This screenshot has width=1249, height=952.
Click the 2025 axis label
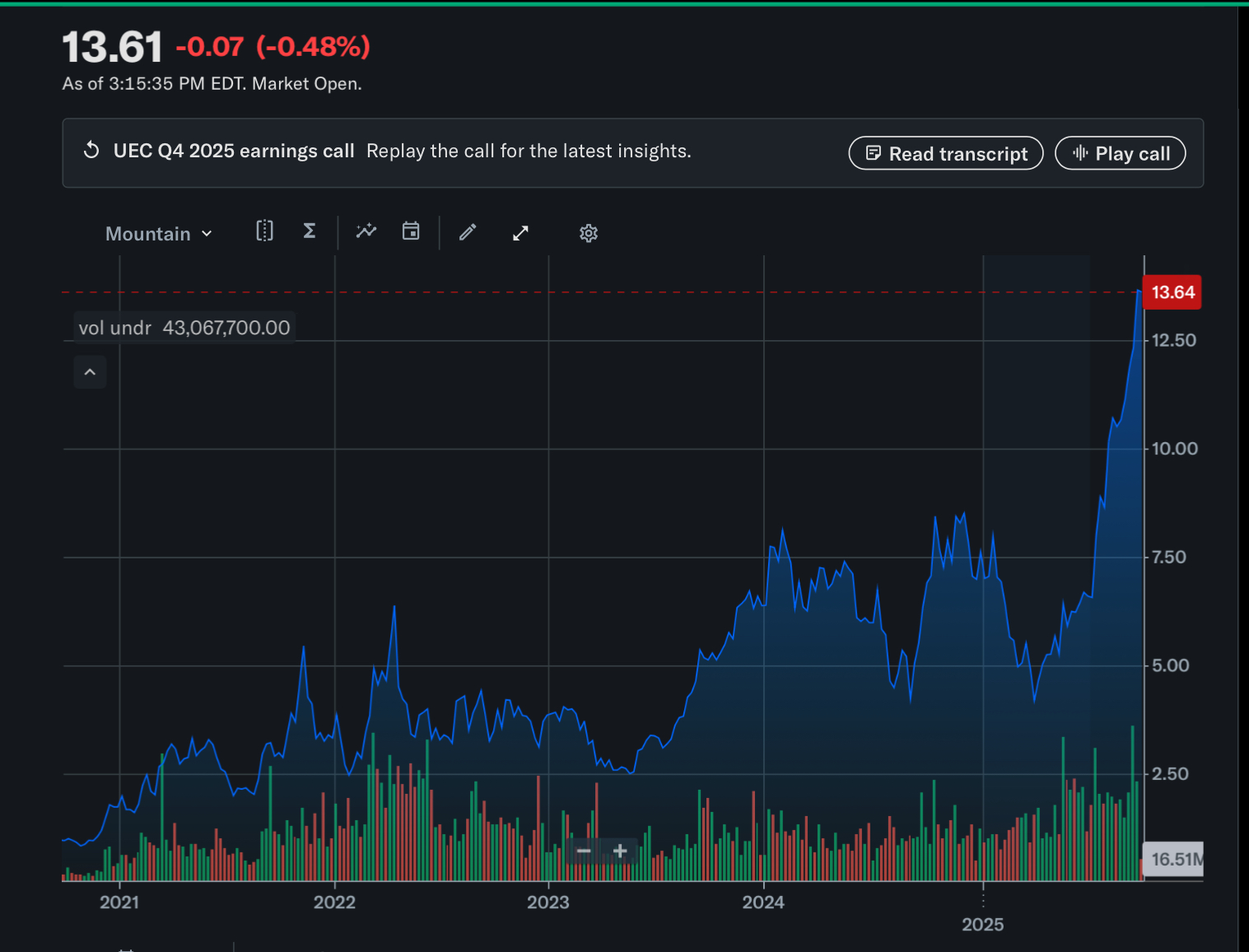point(983,924)
